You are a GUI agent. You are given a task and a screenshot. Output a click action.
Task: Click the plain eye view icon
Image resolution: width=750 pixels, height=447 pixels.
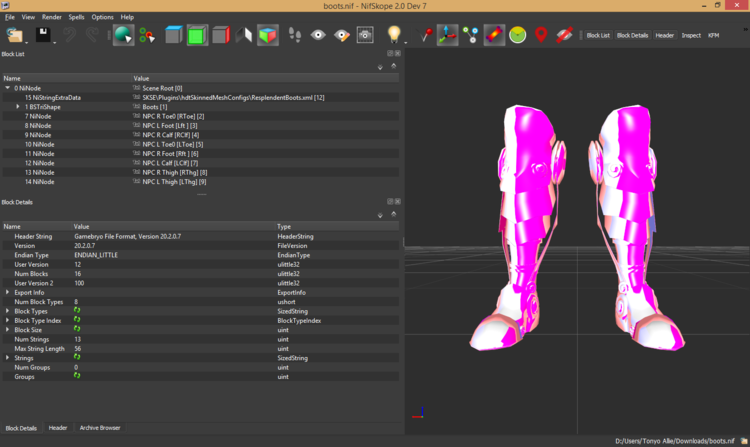click(318, 35)
